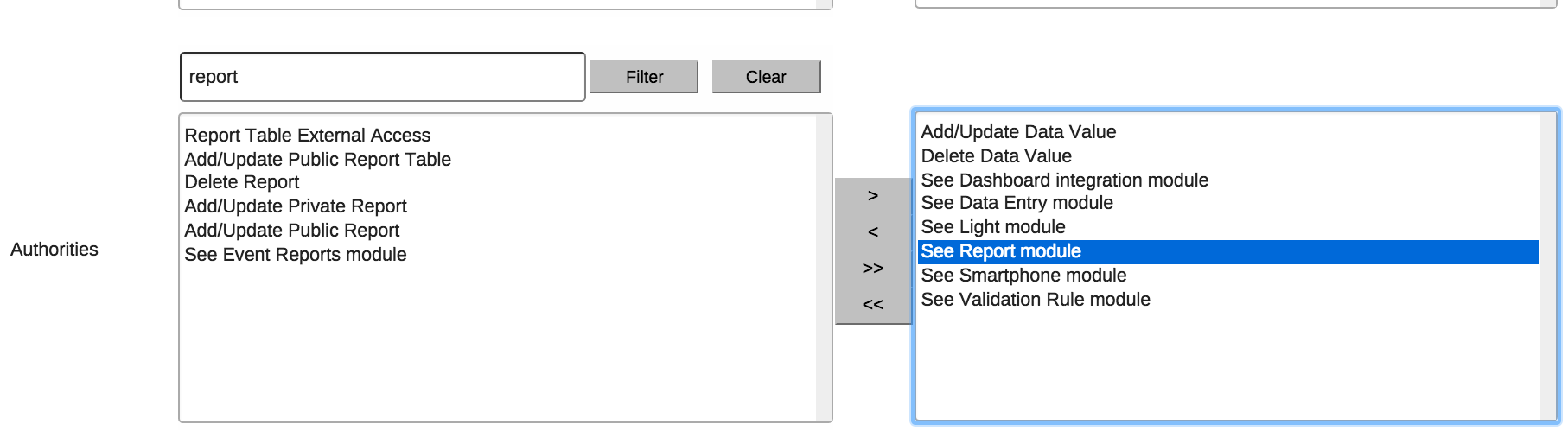The image size is (1568, 437).
Task: Choose Delete Report in available list
Action: [x=242, y=182]
